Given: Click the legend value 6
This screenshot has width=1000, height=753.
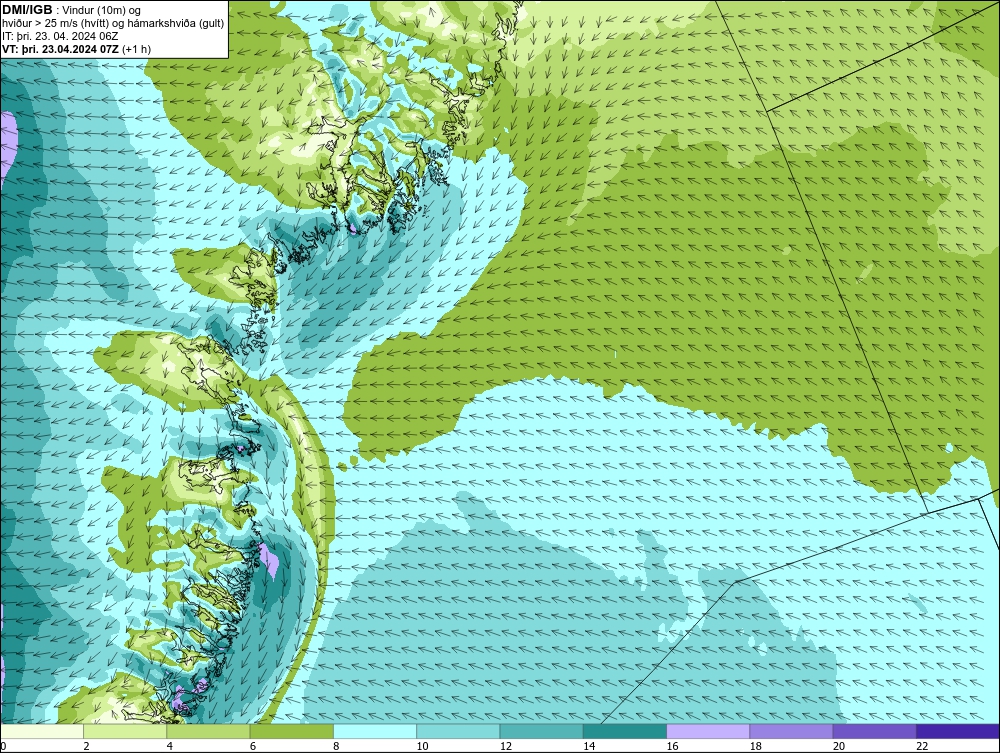Looking at the screenshot, I should [253, 746].
